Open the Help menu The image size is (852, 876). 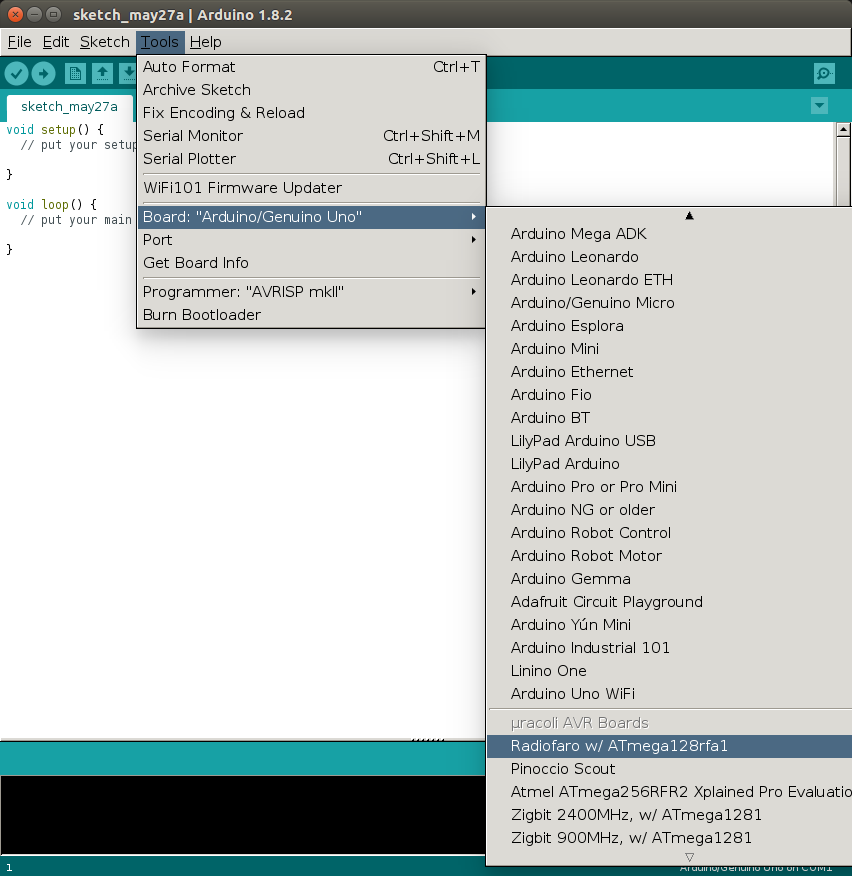click(x=205, y=42)
